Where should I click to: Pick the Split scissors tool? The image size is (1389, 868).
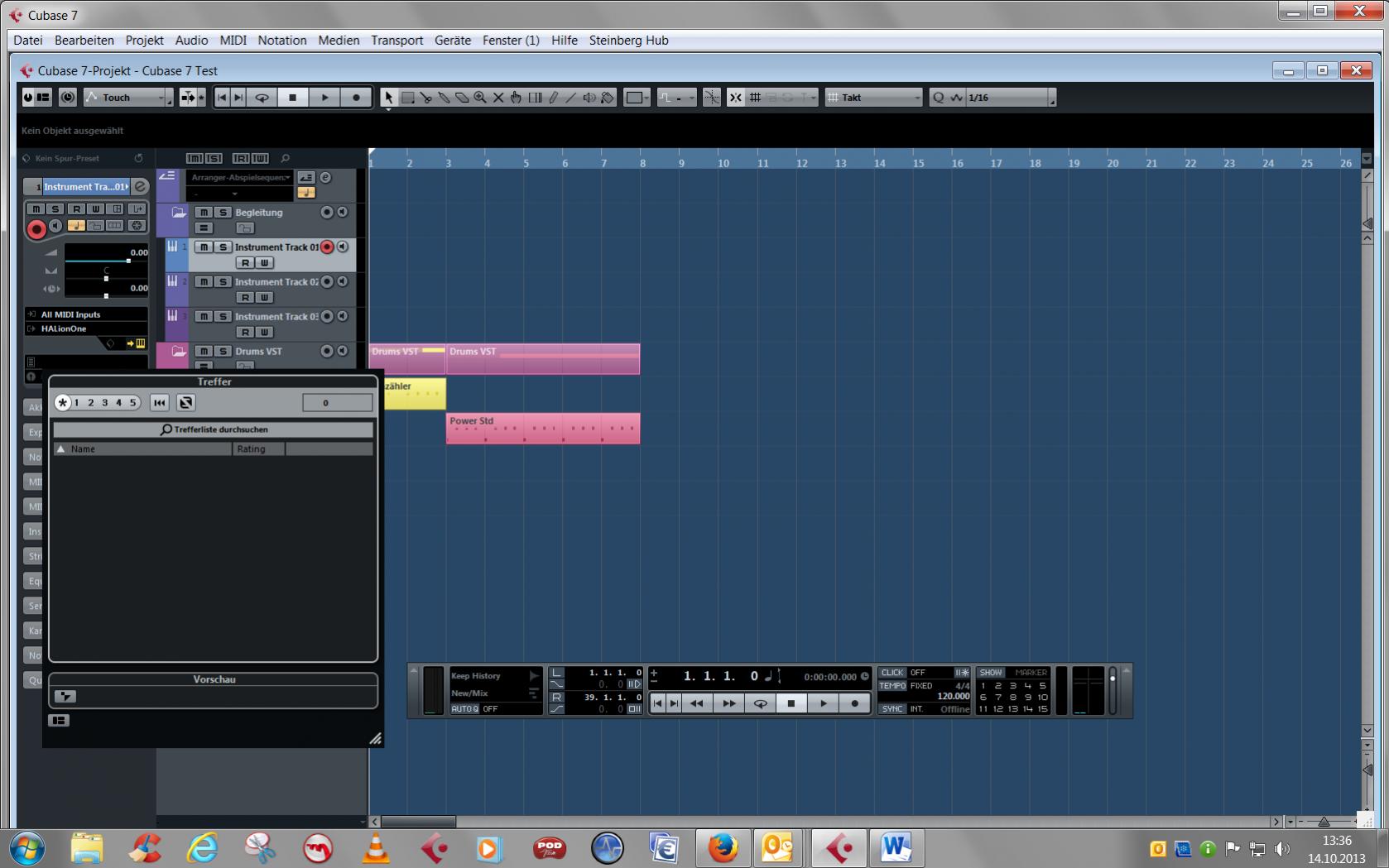coord(425,98)
